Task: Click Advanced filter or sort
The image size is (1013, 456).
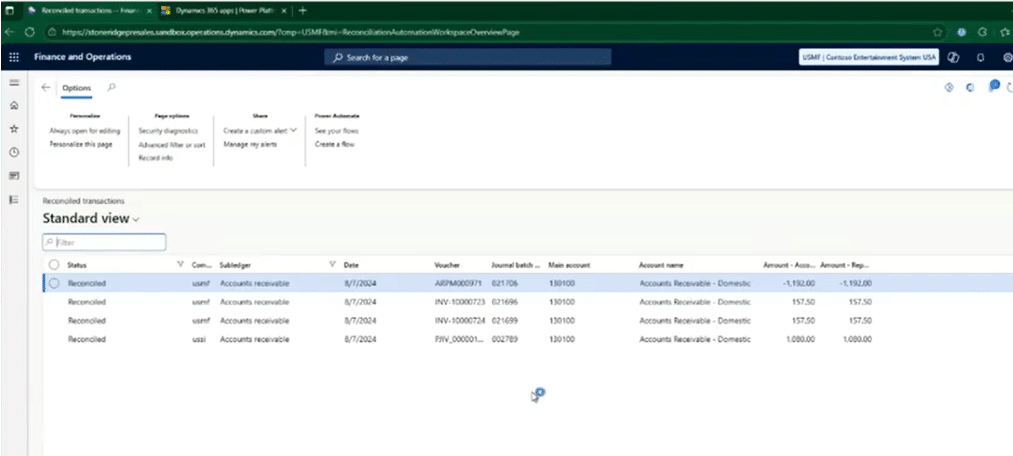Action: [x=172, y=144]
